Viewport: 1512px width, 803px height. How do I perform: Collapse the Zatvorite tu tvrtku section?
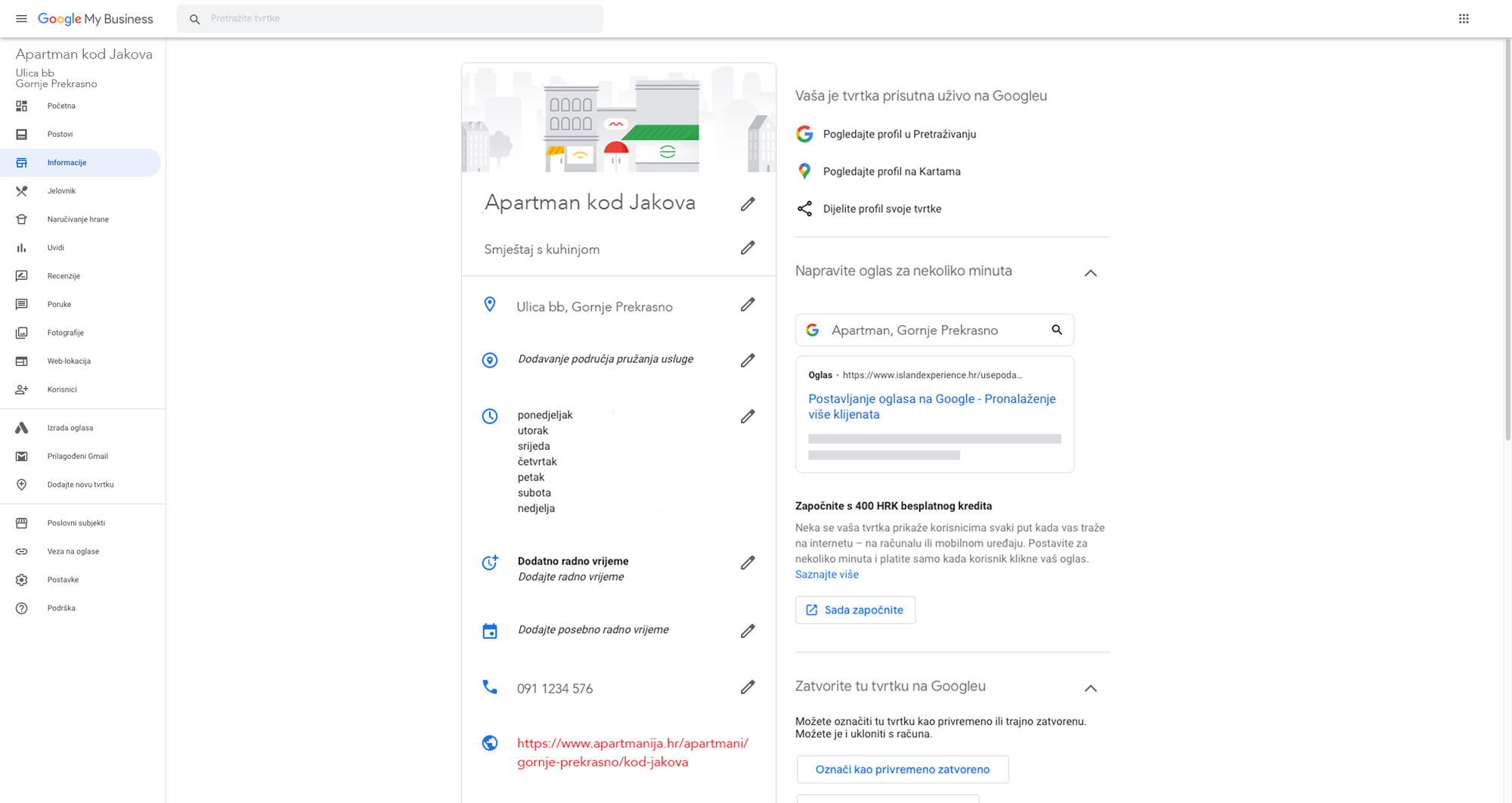(1090, 688)
